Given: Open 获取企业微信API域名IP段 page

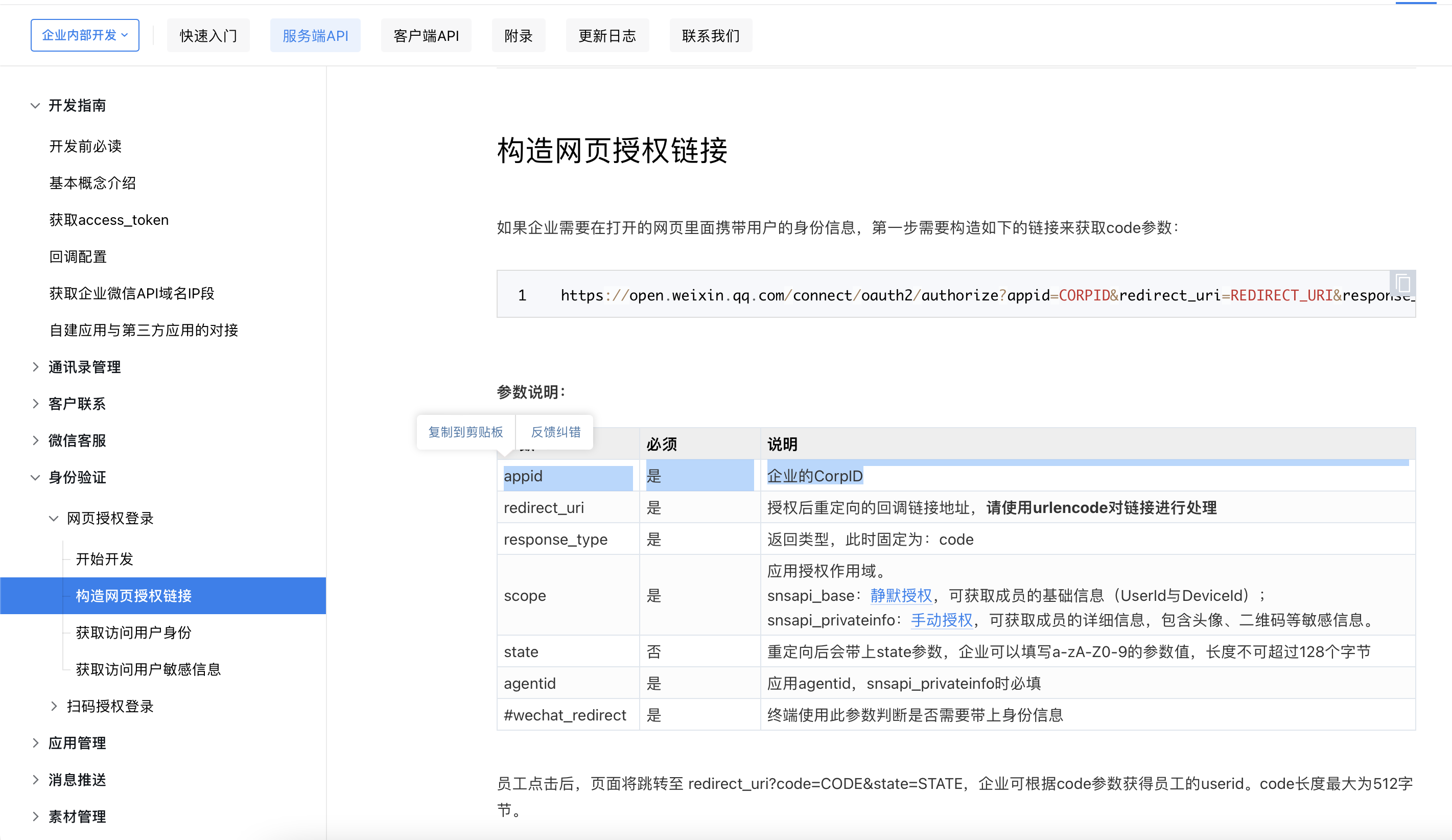Looking at the screenshot, I should point(132,294).
